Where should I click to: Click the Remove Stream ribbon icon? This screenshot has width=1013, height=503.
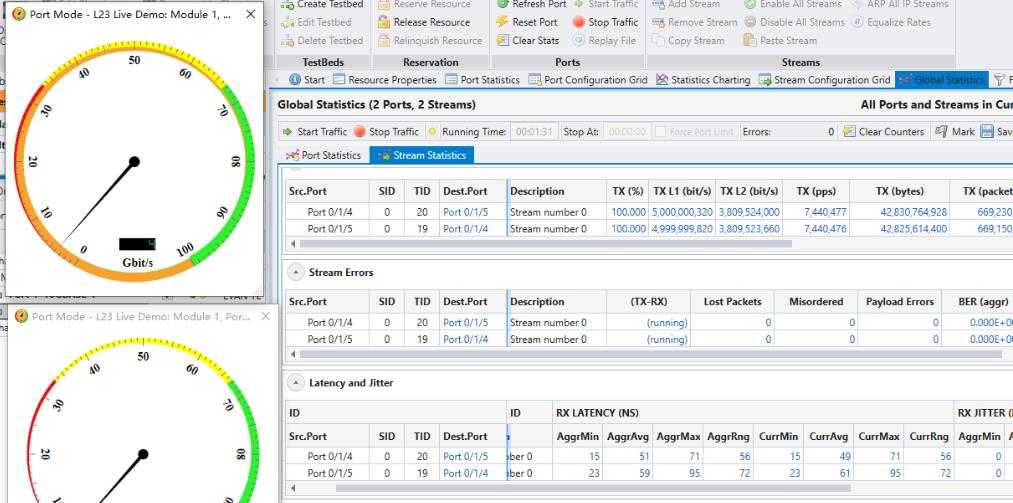(658, 22)
